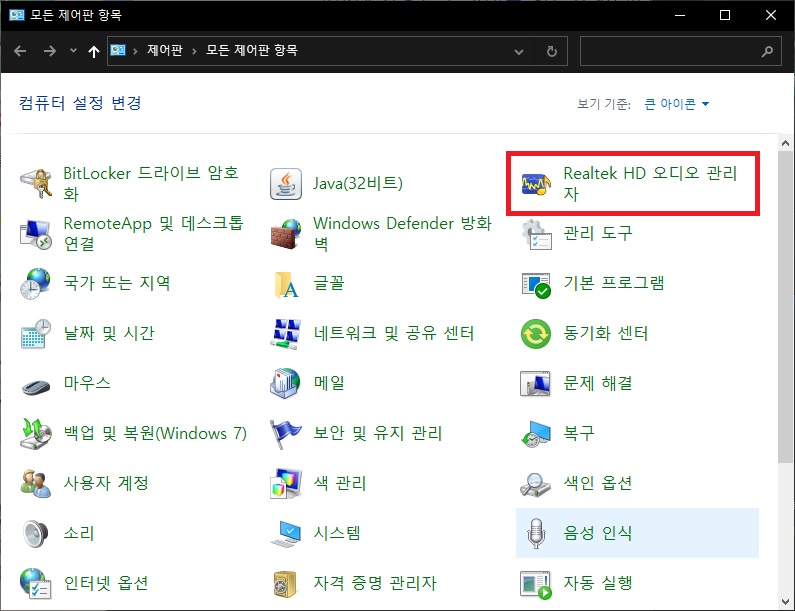
Task: Expand chevron after 제어판 breadcrumb
Action: pos(194,51)
